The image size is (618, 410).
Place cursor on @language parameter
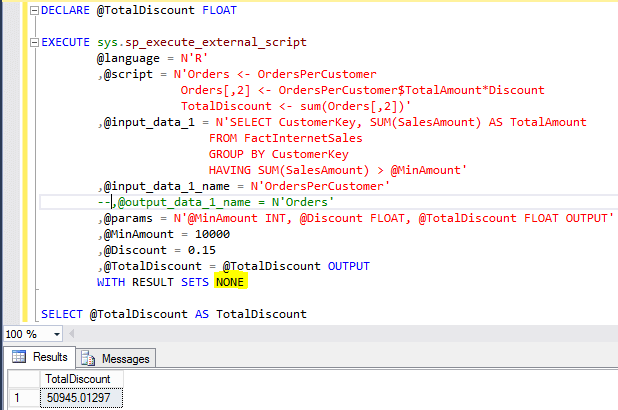[x=128, y=58]
